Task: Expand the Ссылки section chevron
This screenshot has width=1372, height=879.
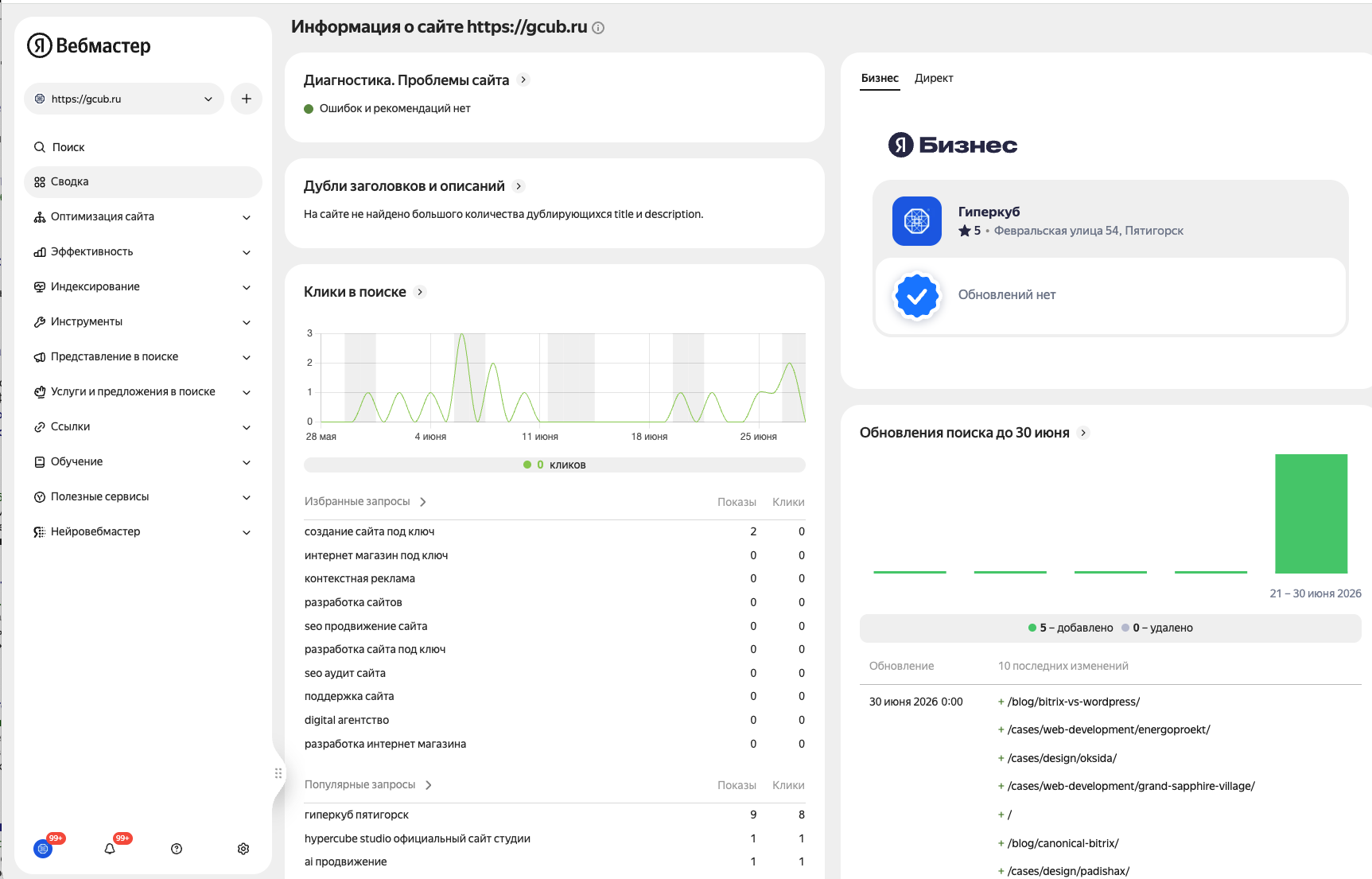Action: [x=247, y=427]
